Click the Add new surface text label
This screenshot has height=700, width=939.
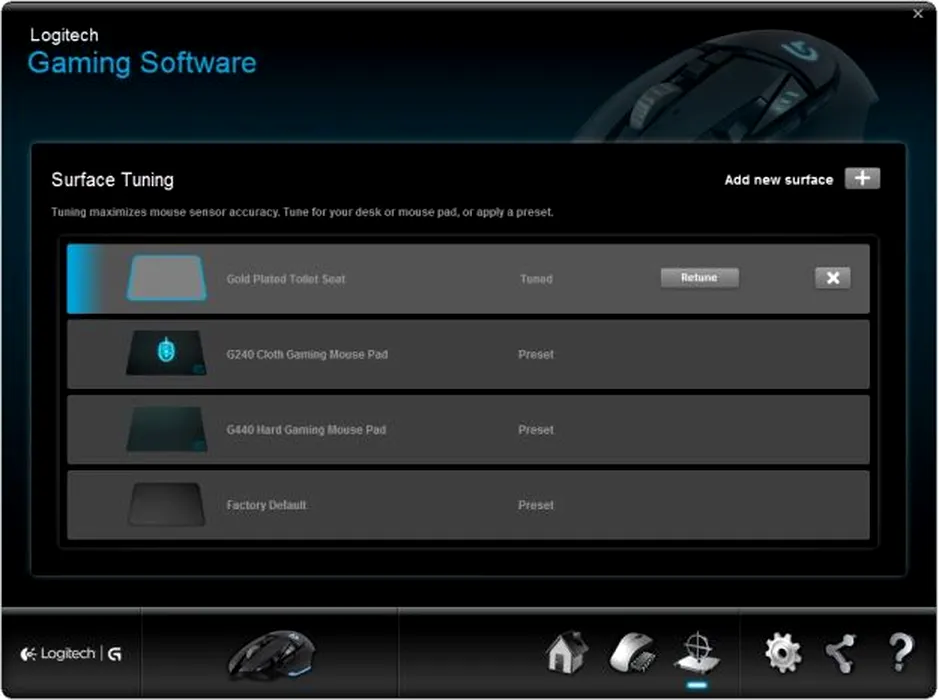pos(778,180)
